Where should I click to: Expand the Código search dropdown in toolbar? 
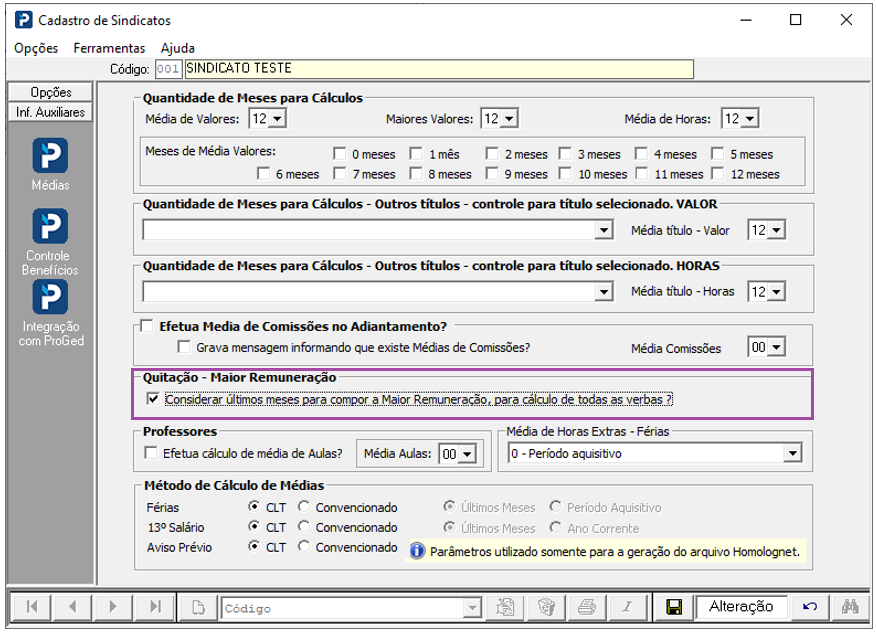[472, 607]
